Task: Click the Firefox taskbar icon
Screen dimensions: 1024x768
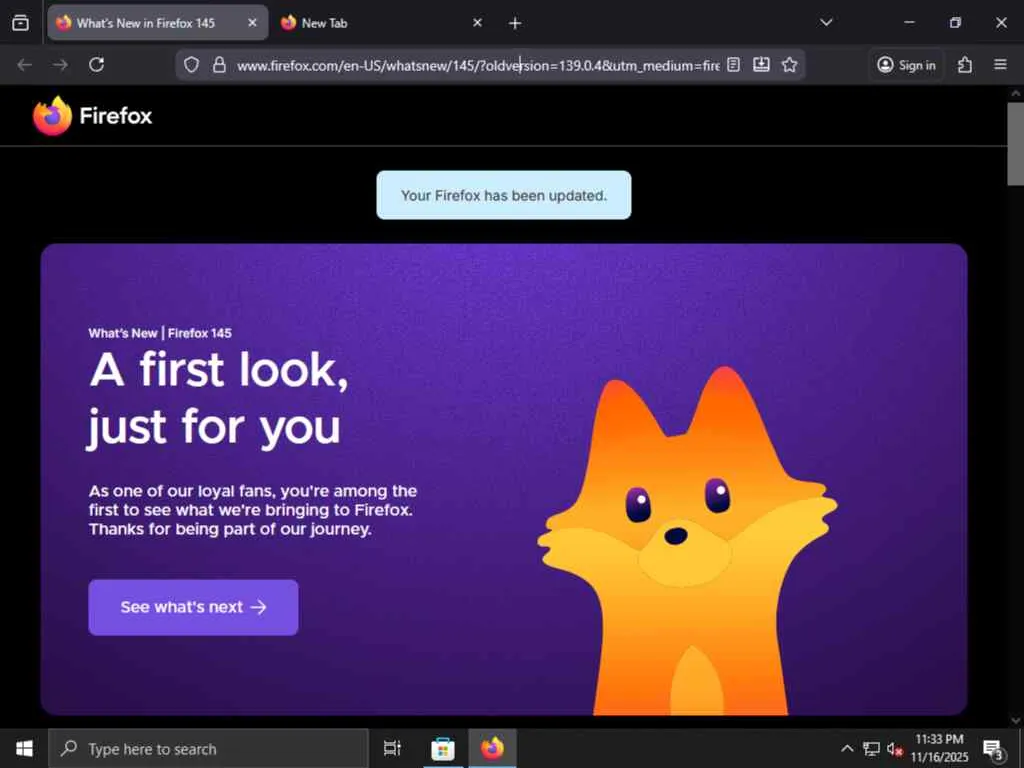Action: point(492,748)
